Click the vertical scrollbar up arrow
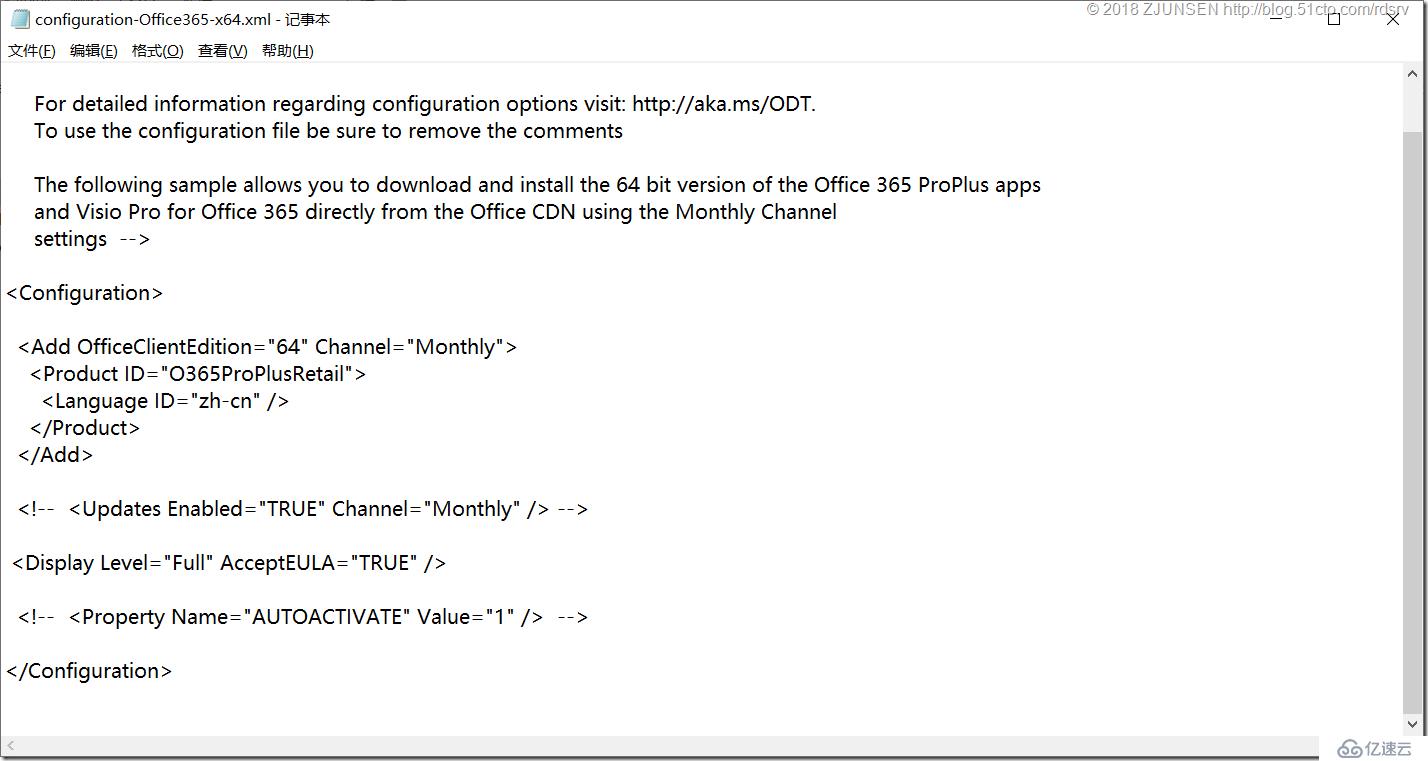Viewport: 1428px width, 761px height. [x=1414, y=75]
